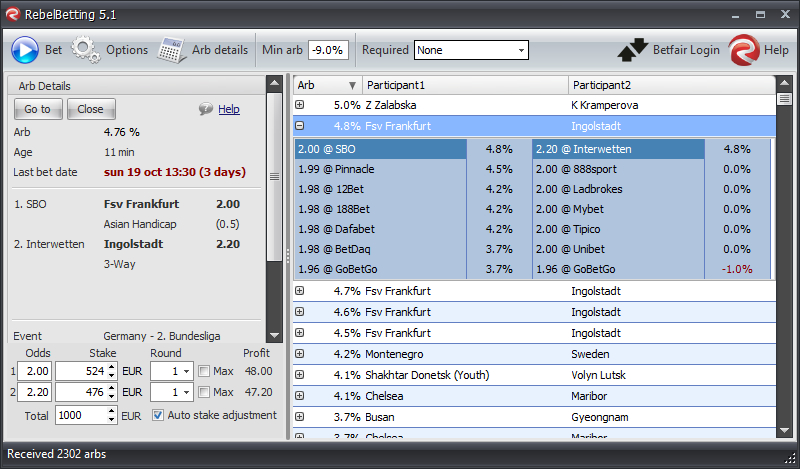Screen dimensions: 800x469
Task: Click the RebelBetting title bar logo
Action: [x=13, y=14]
